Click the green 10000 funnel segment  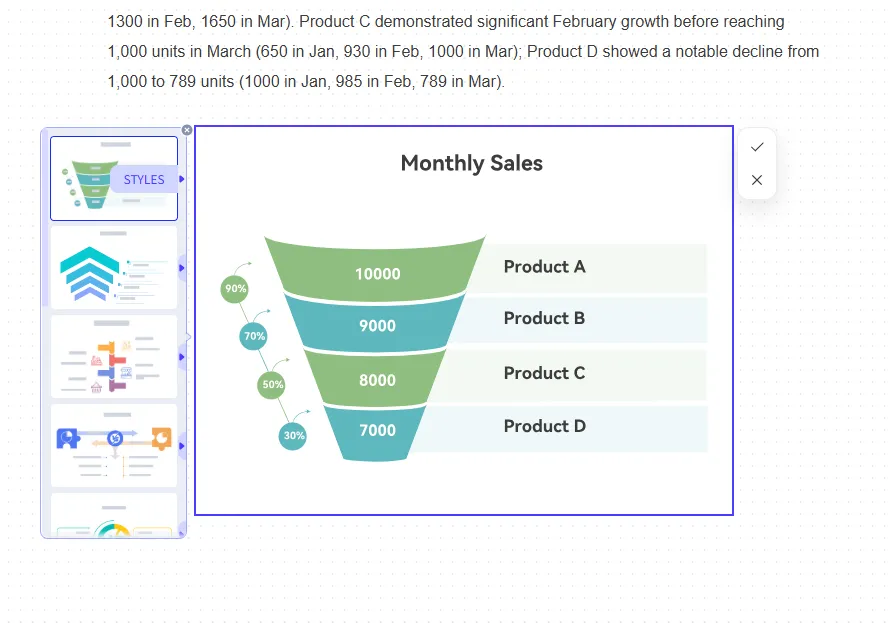tap(377, 273)
